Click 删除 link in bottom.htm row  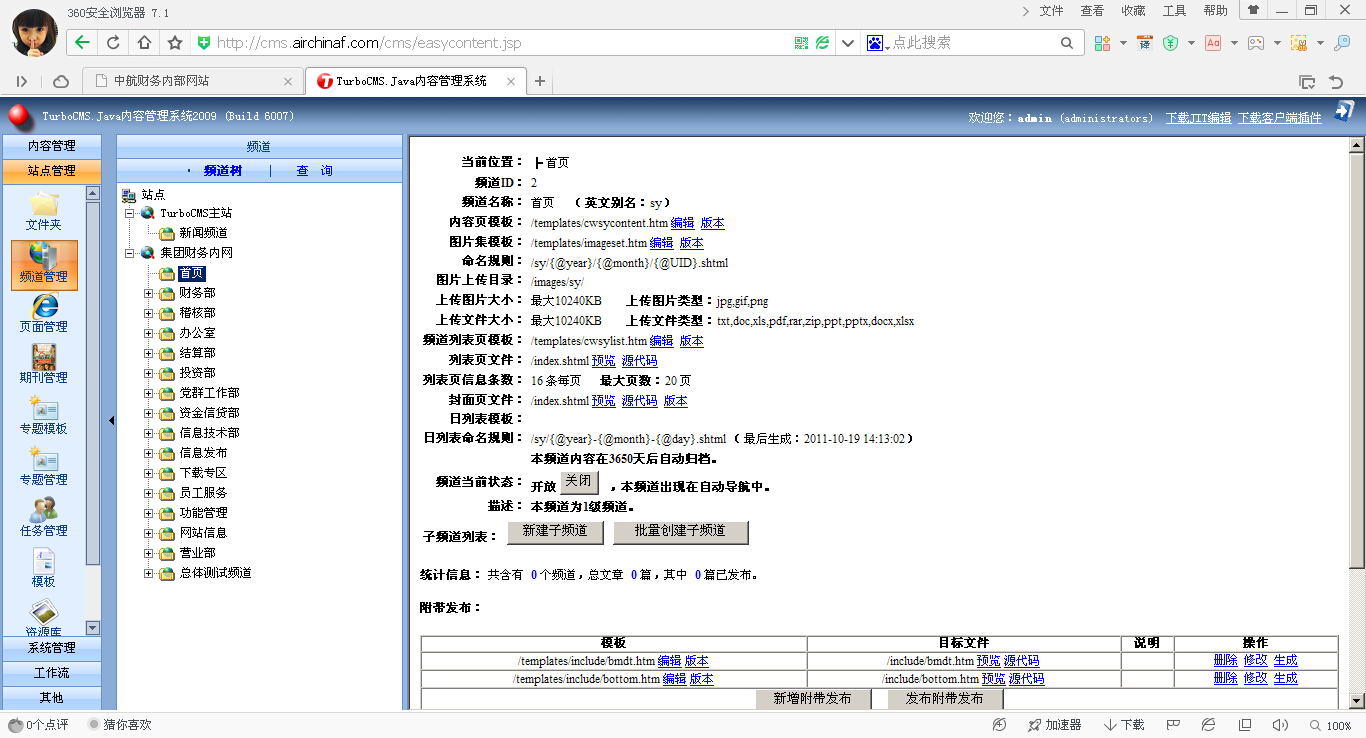click(x=1225, y=678)
